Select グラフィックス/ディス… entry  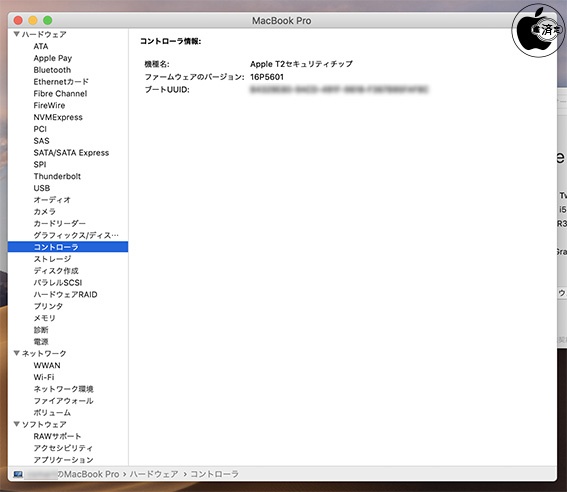tap(76, 235)
